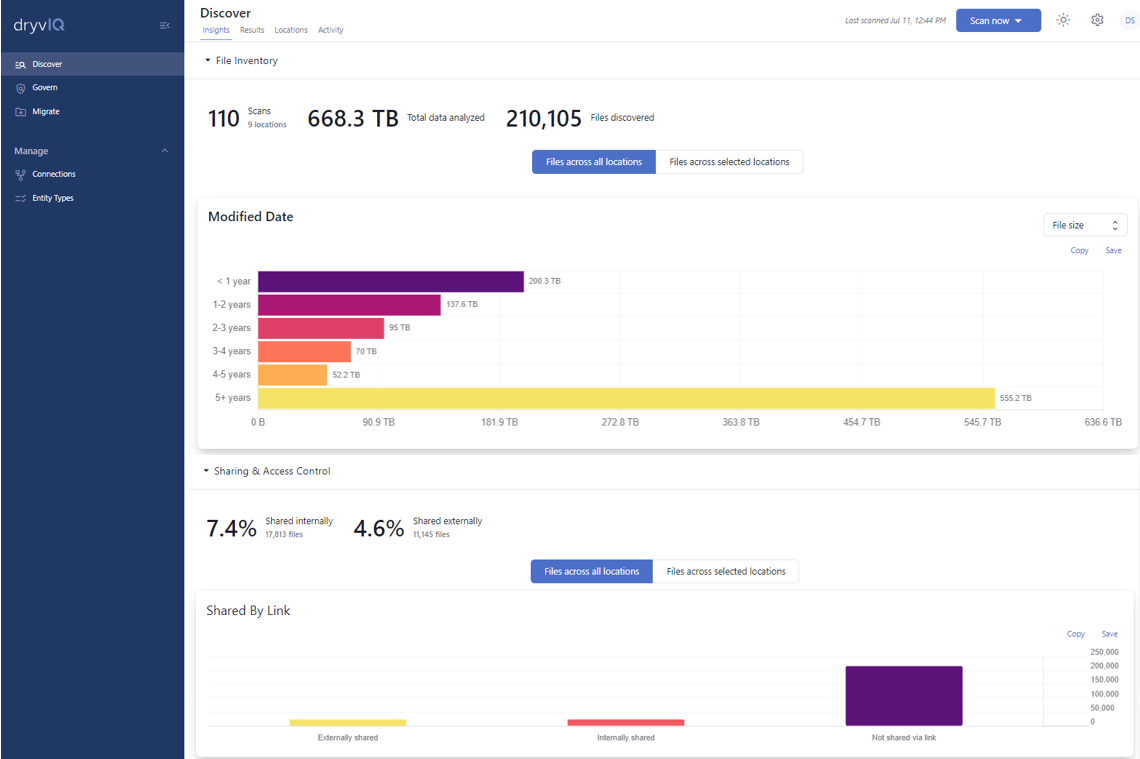Collapse the sidebar using the menu icon
1140x759 pixels.
165,26
